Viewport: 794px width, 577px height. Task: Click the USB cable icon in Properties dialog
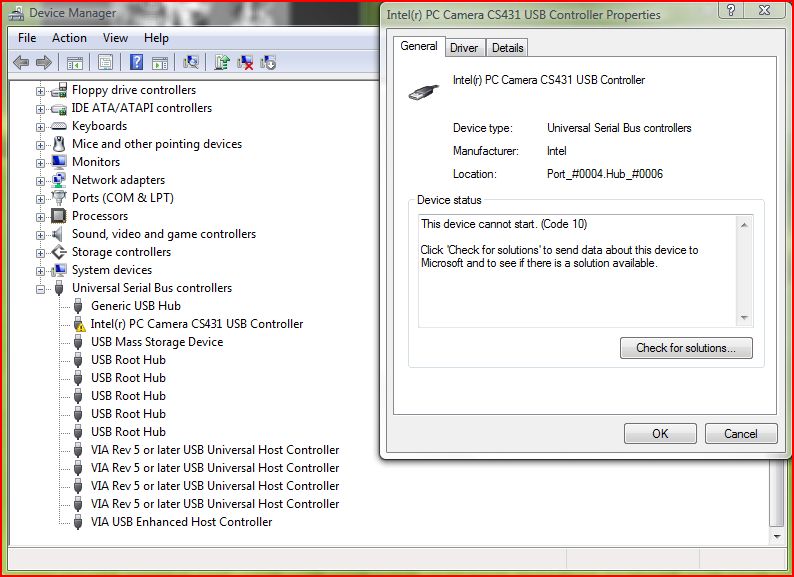click(x=424, y=92)
